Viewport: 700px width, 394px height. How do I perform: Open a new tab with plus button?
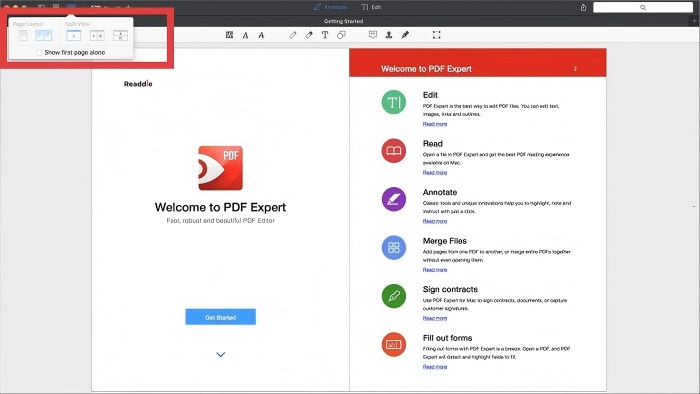[x=694, y=21]
